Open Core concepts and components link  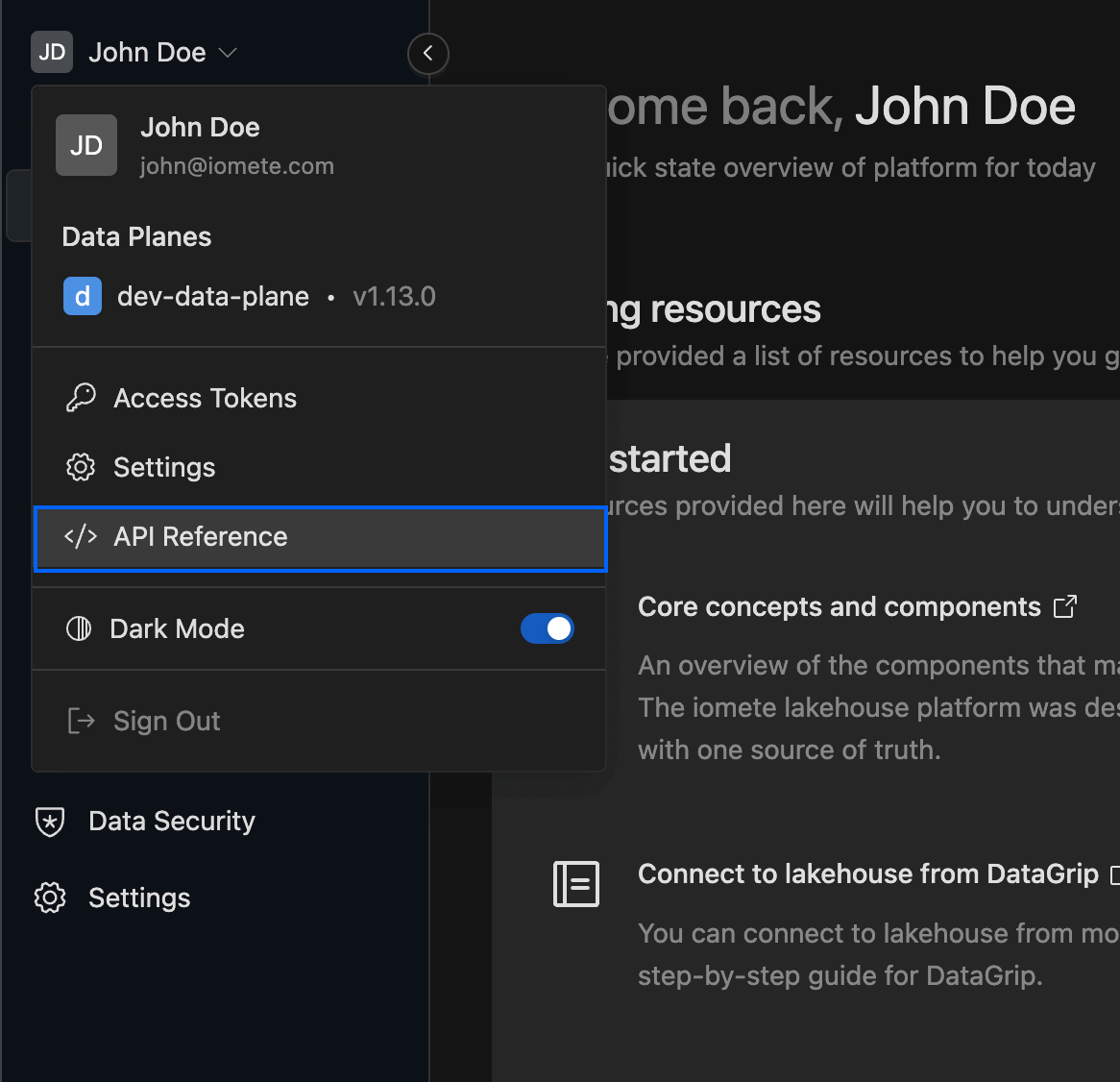[839, 606]
